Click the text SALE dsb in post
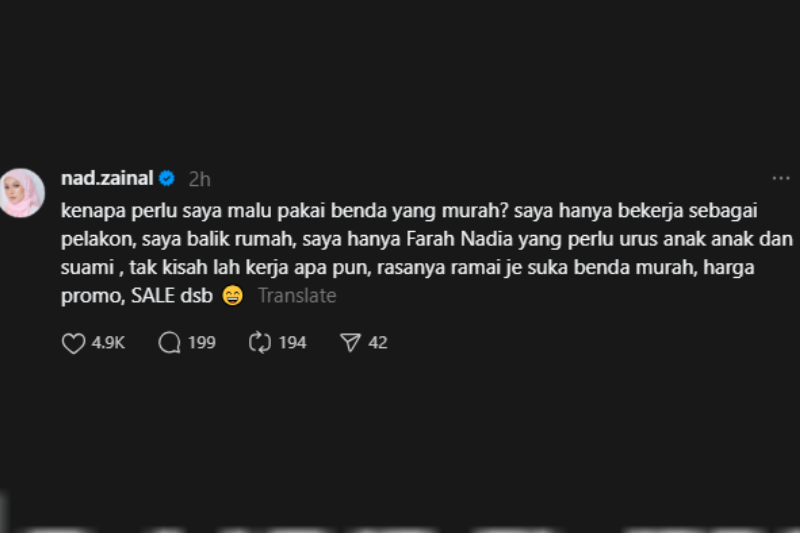This screenshot has height=533, width=800. point(172,296)
